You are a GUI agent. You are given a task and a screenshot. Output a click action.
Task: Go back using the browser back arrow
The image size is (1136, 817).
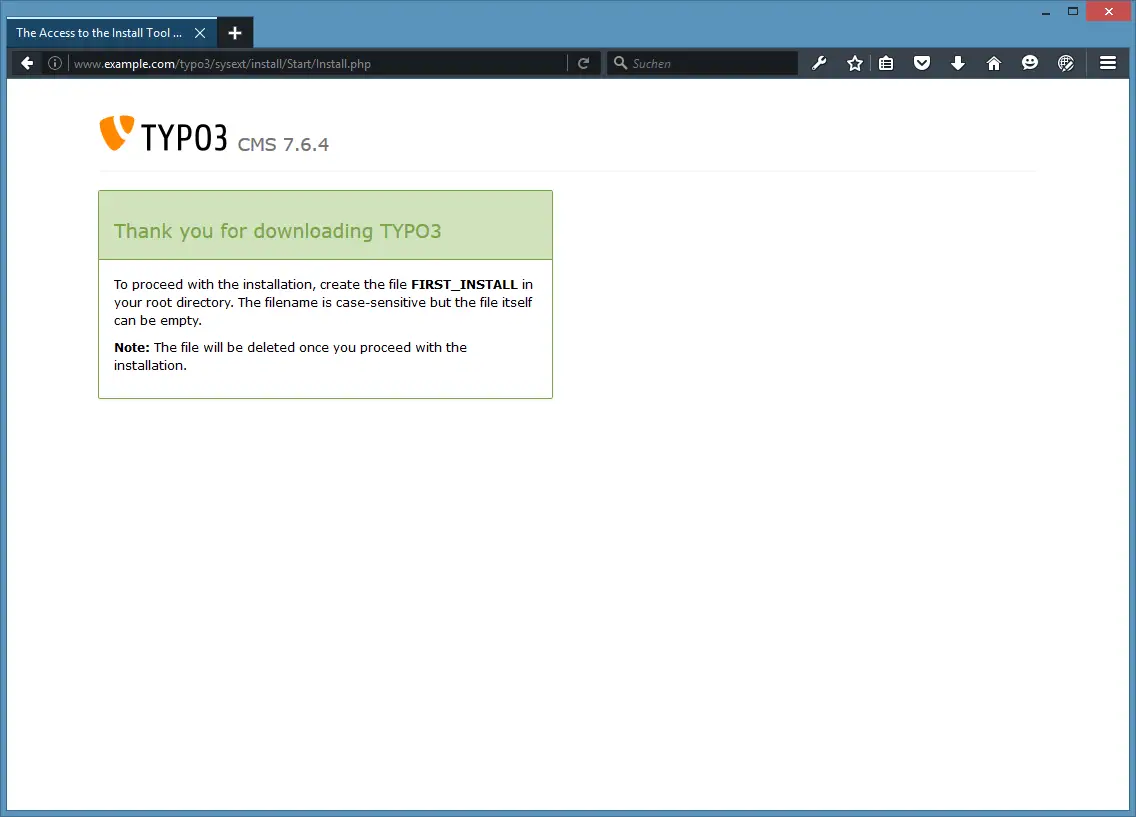(x=27, y=64)
